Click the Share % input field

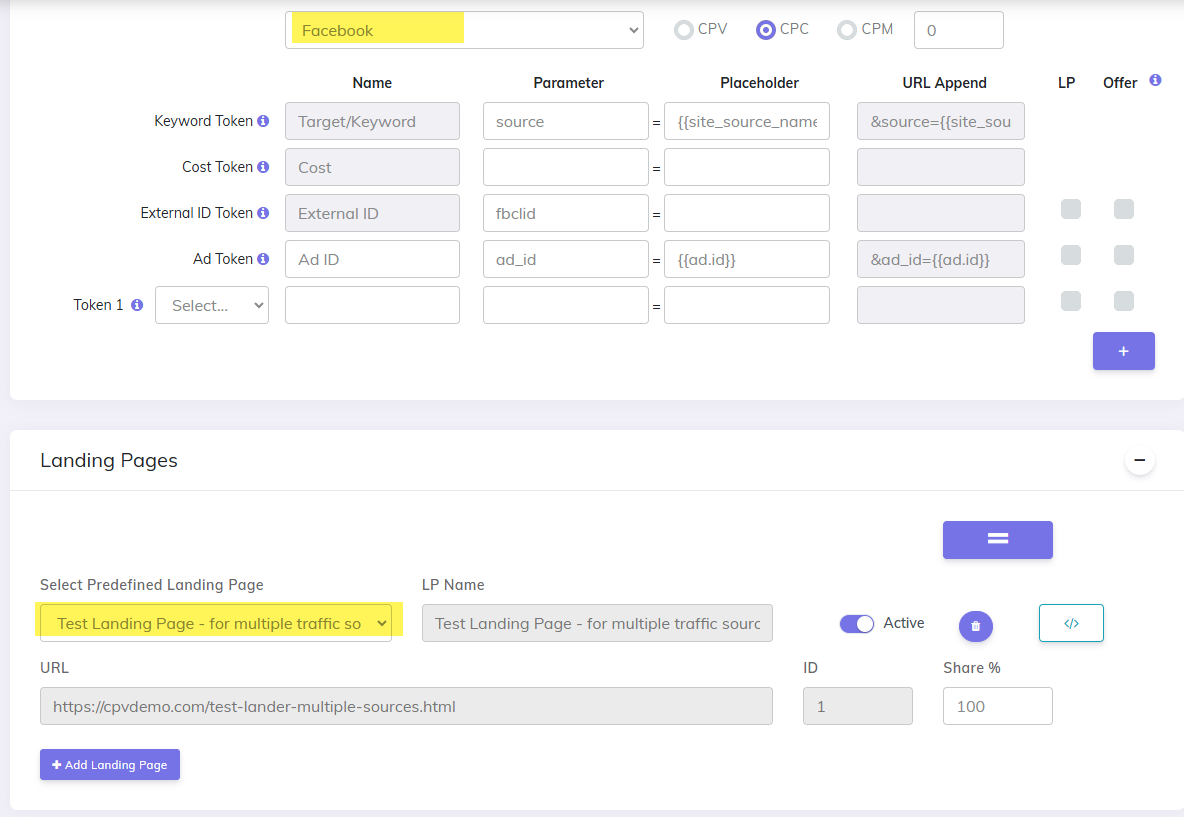point(997,706)
